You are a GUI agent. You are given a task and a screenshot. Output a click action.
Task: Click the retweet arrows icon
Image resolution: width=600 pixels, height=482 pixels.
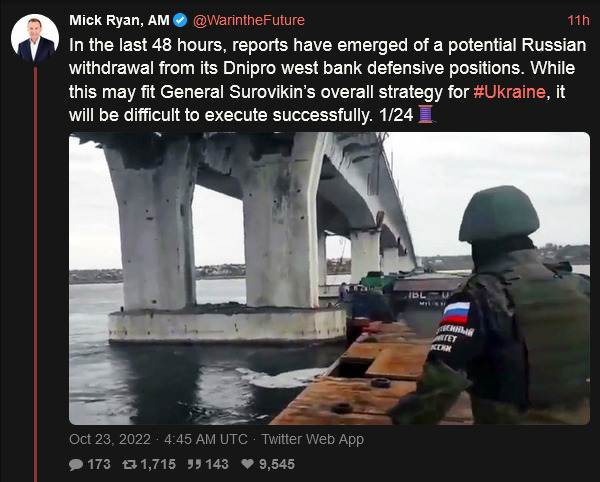[x=129, y=464]
